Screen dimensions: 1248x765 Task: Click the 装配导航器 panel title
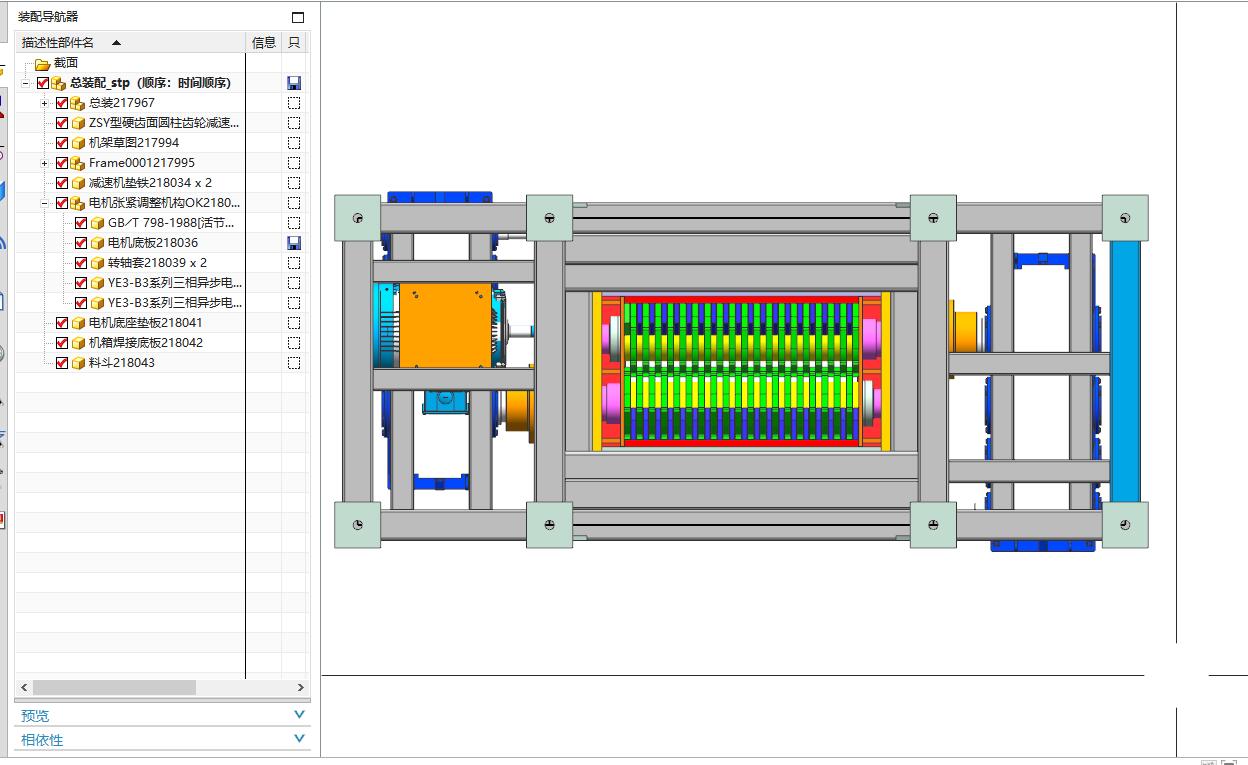(x=48, y=17)
